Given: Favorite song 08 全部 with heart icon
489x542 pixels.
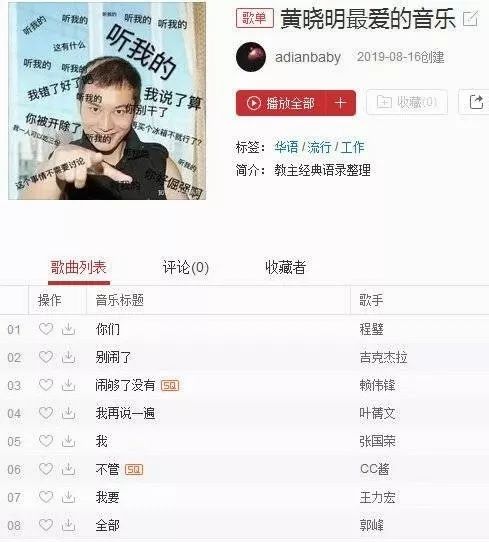Looking at the screenshot, I should click(x=46, y=525).
